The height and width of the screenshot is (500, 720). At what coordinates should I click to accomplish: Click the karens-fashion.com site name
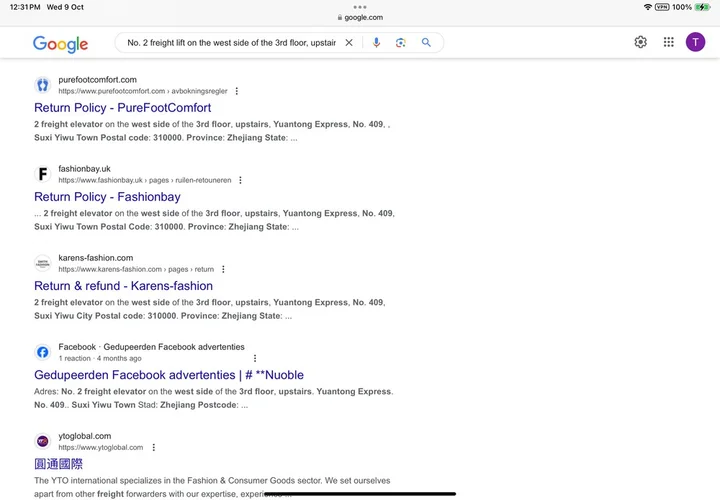[96, 258]
